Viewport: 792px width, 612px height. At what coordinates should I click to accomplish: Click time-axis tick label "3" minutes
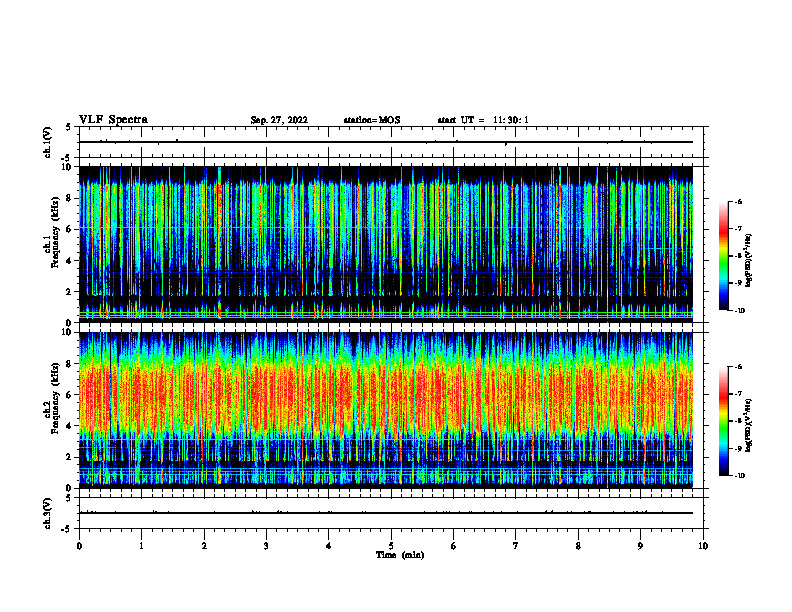[266, 546]
